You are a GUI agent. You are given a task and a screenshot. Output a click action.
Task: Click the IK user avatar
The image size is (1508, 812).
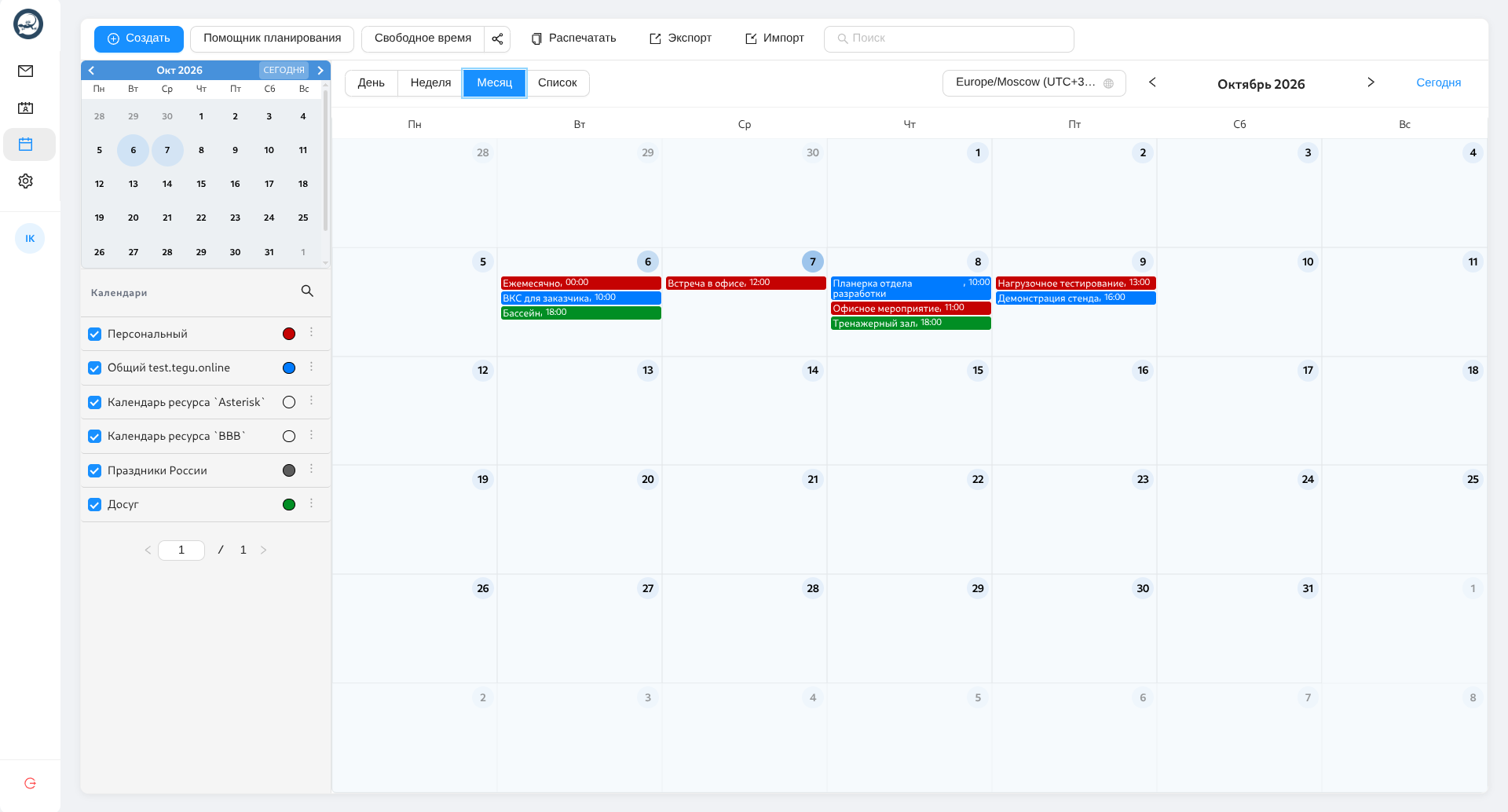click(30, 239)
